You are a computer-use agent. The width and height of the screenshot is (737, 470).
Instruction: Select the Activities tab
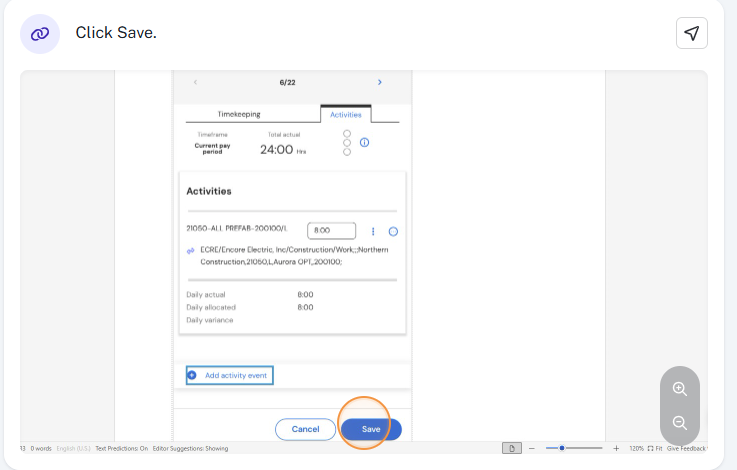tap(345, 114)
